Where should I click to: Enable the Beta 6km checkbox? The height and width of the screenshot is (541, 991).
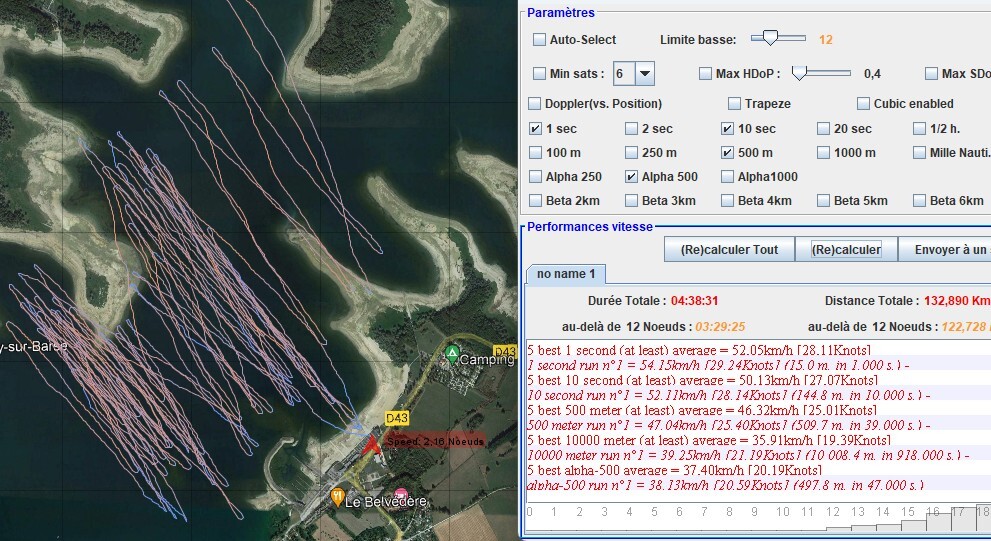coord(919,201)
